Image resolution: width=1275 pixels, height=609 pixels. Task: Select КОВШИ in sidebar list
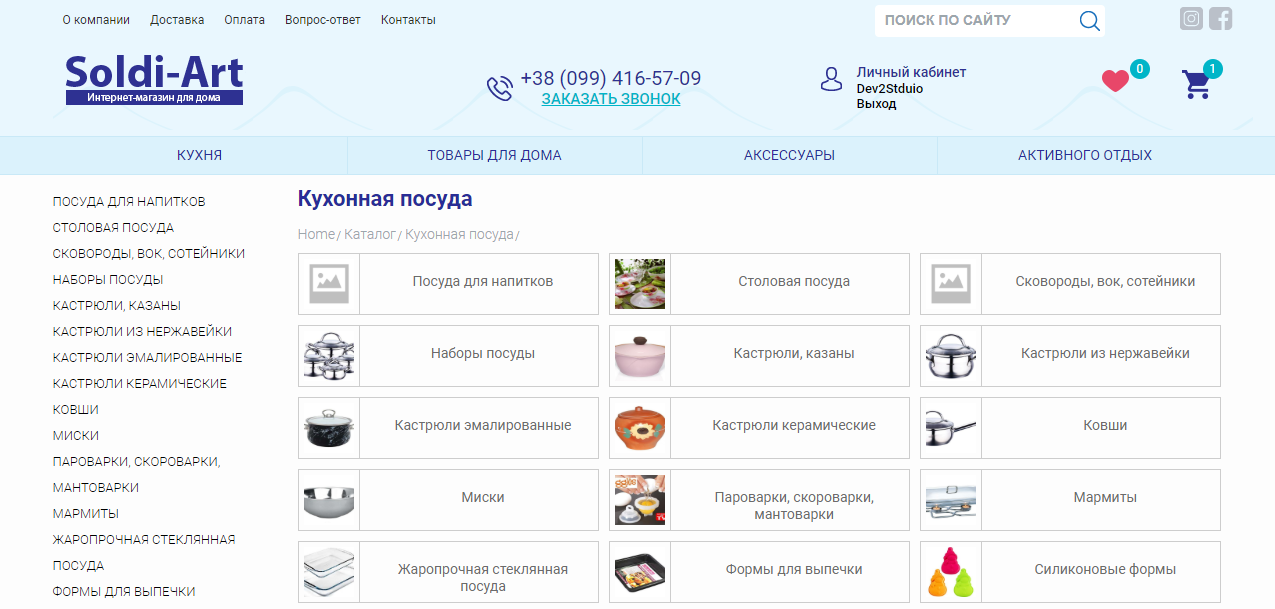tap(76, 410)
